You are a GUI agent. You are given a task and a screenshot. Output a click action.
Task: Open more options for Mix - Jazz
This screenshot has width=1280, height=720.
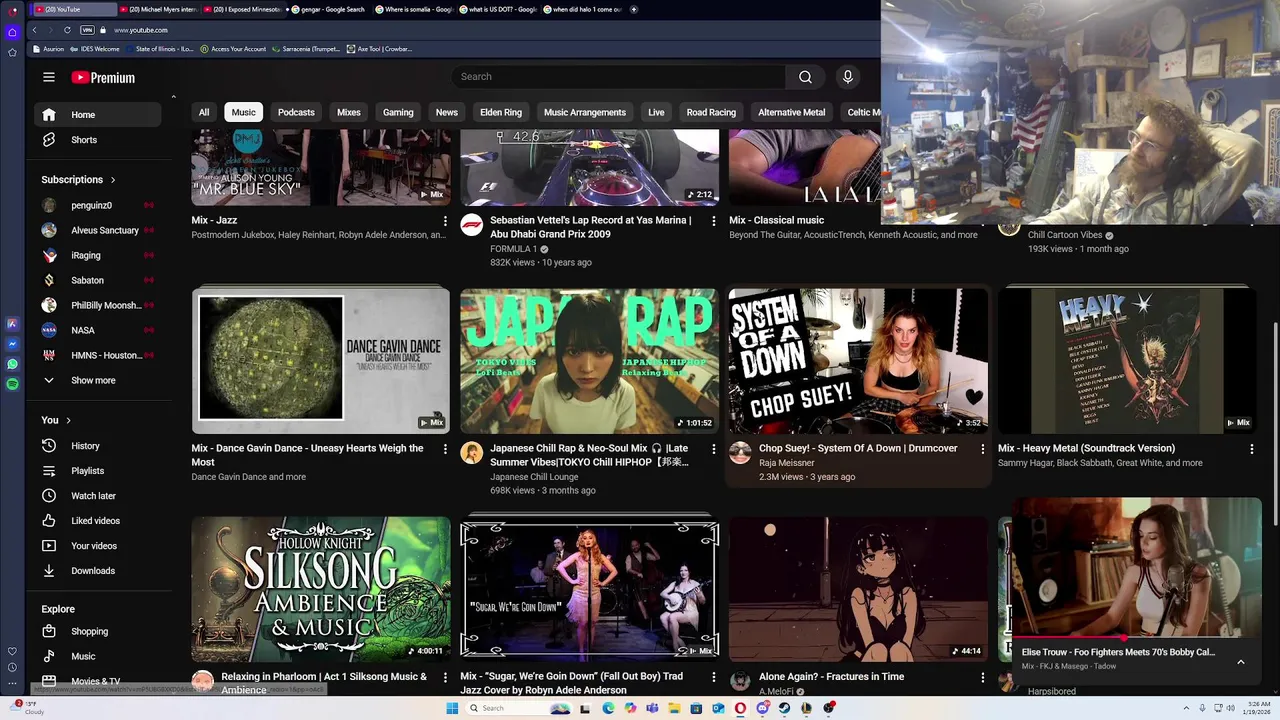click(446, 221)
